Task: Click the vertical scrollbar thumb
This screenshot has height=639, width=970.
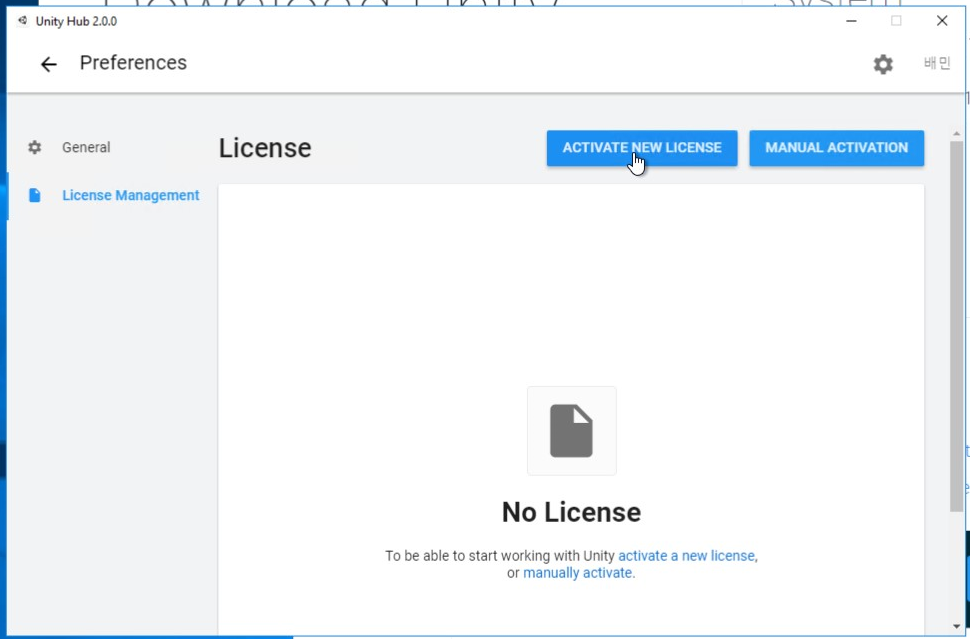Action: pos(956,326)
